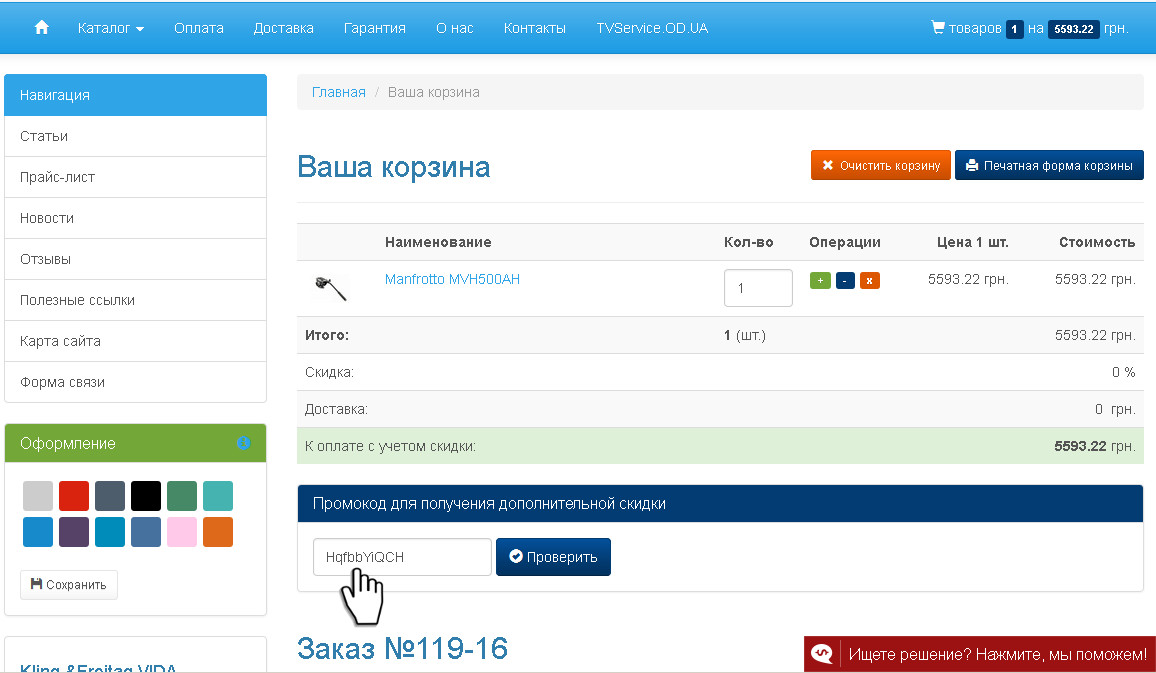The width and height of the screenshot is (1156, 673).
Task: Save theme with Сохранить button
Action: pyautogui.click(x=69, y=585)
